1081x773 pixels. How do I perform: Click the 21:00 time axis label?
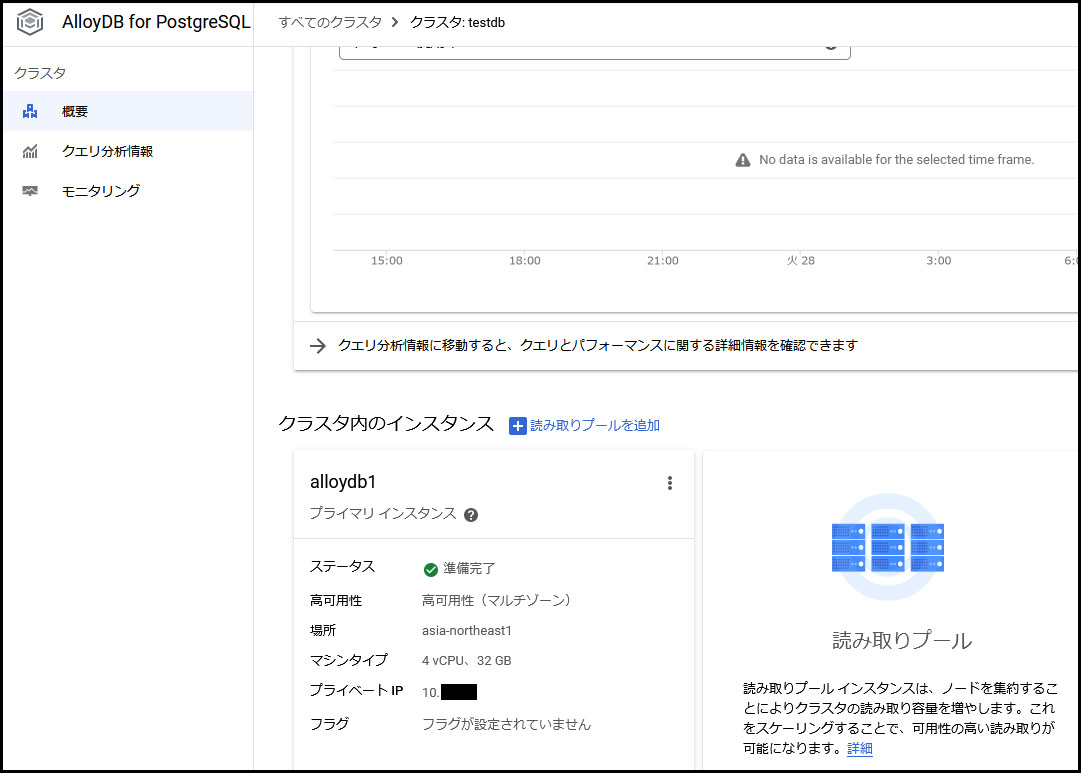(x=663, y=261)
